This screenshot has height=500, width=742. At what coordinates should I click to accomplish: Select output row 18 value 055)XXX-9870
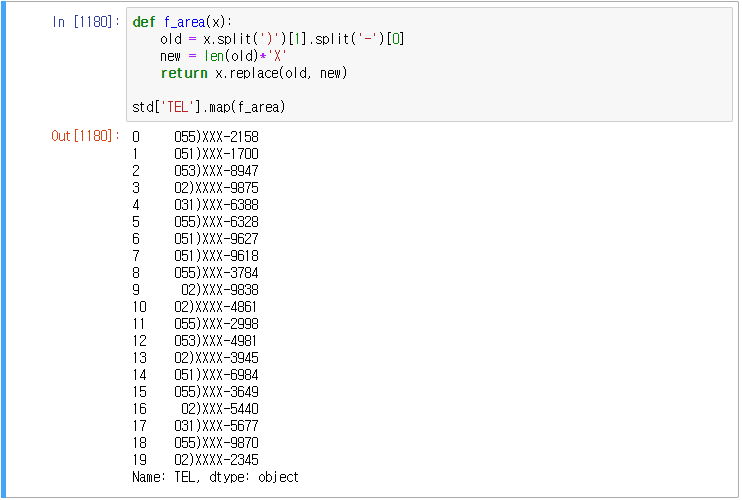coord(216,443)
